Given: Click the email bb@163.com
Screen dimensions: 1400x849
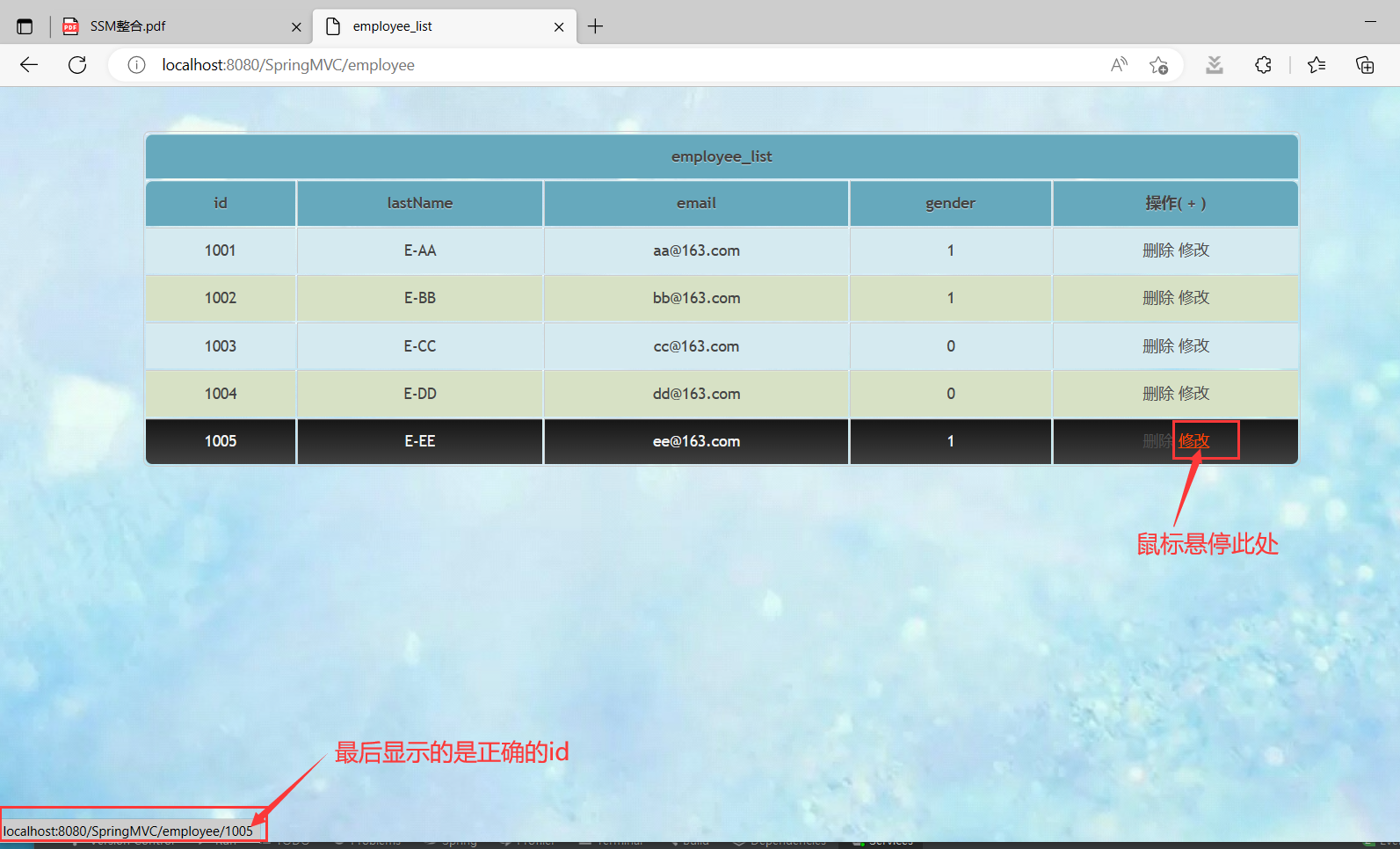Looking at the screenshot, I should [x=696, y=298].
